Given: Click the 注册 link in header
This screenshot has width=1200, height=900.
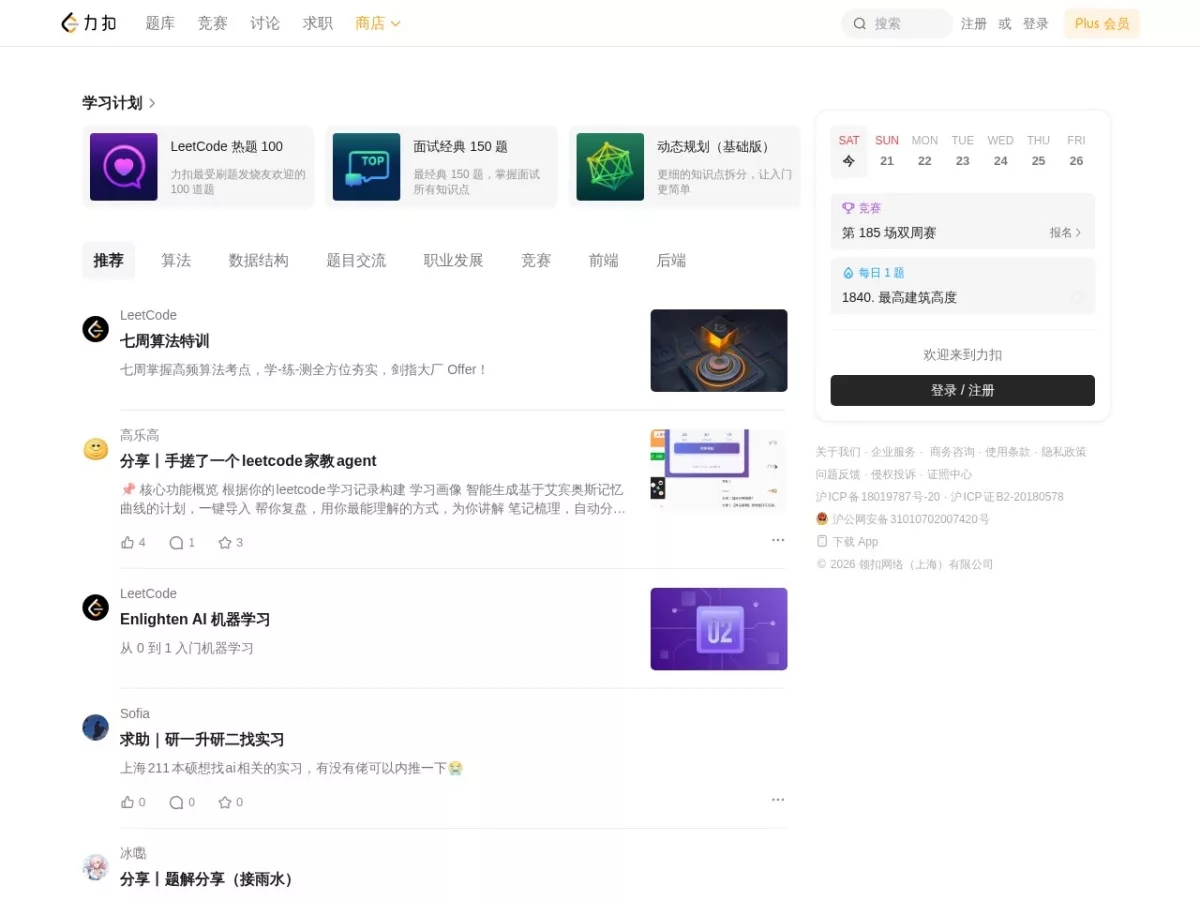Looking at the screenshot, I should pyautogui.click(x=974, y=23).
